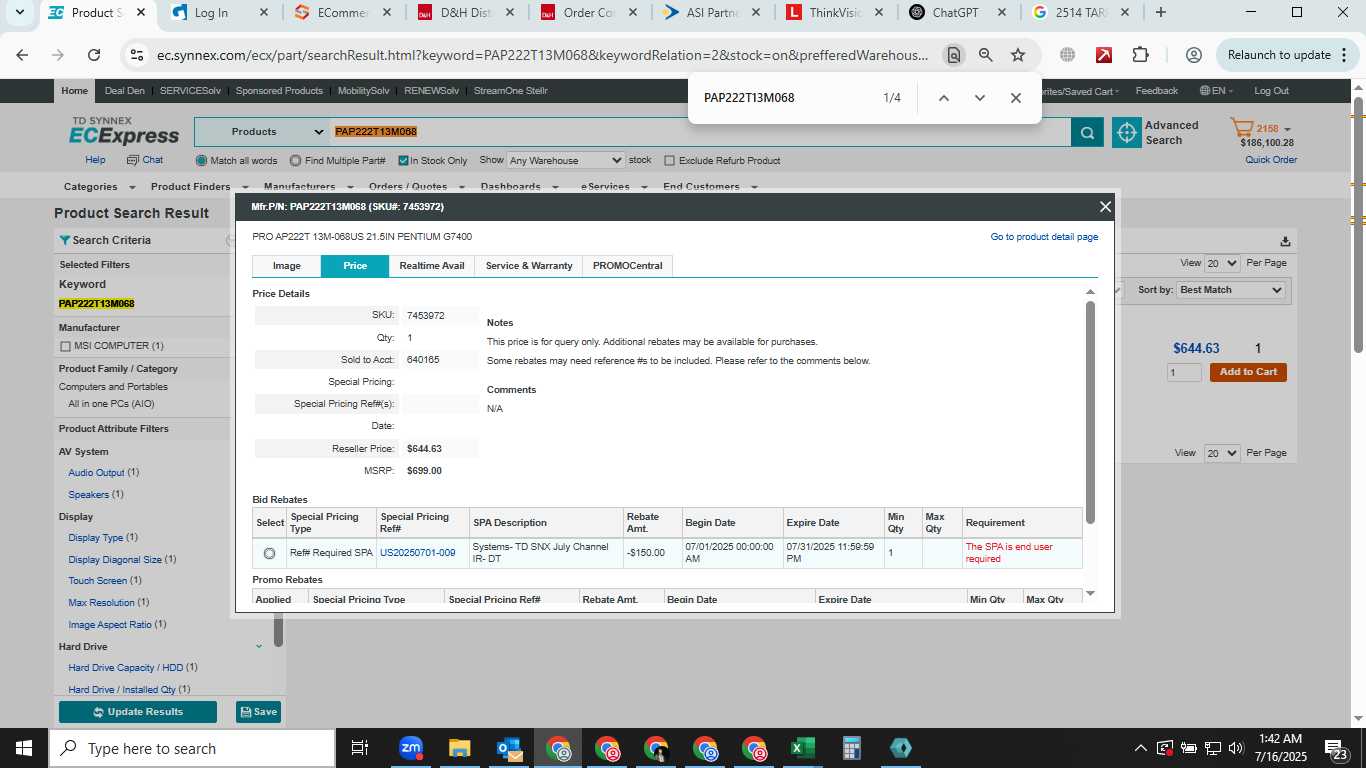Select Find Multiple Part# radio
This screenshot has width=1366, height=768.
click(295, 160)
